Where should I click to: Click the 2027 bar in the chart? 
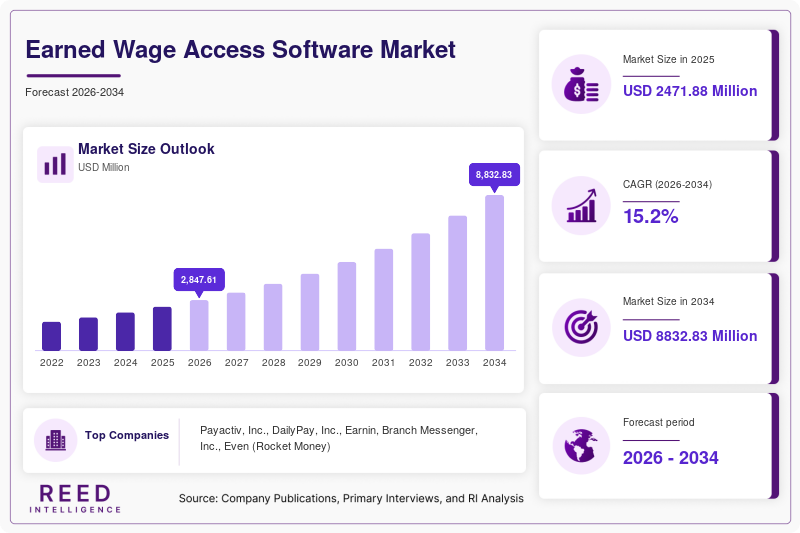pyautogui.click(x=236, y=322)
